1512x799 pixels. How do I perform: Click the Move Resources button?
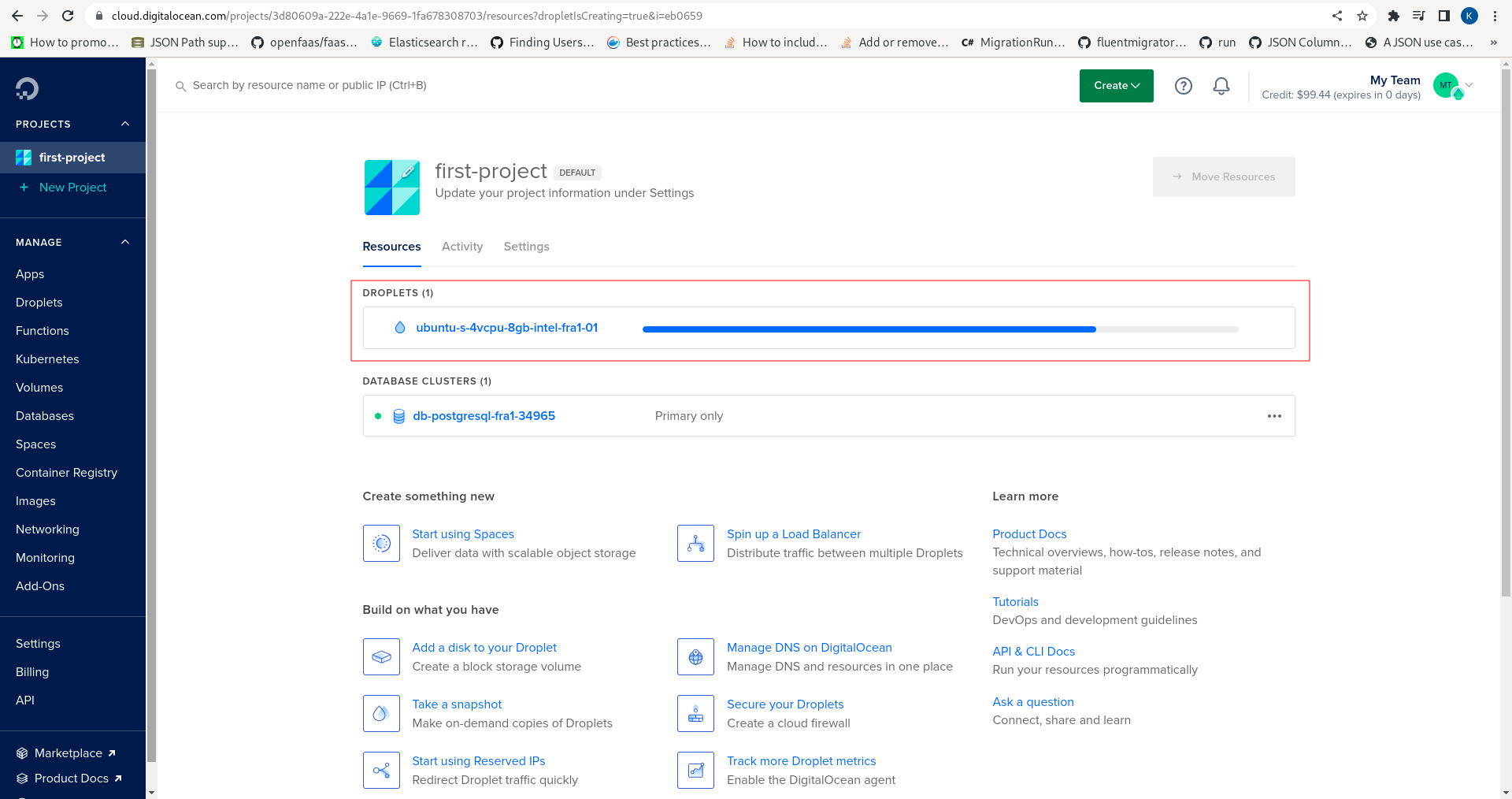(1224, 177)
